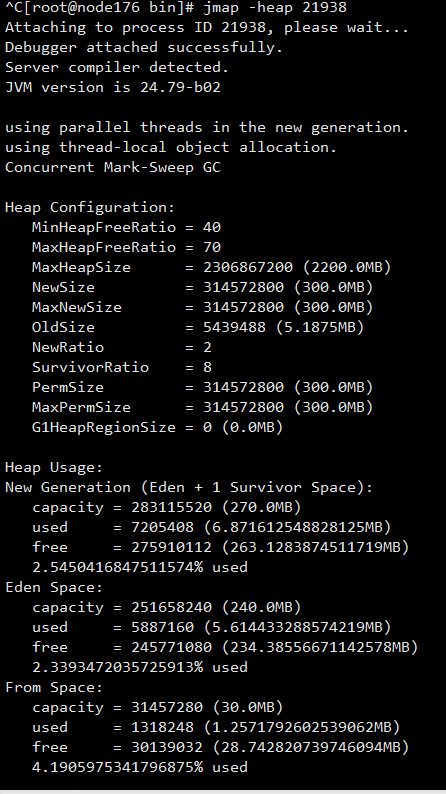The height and width of the screenshot is (794, 446).
Task: Select the Heap Configuration heading
Action: [x=90, y=207]
